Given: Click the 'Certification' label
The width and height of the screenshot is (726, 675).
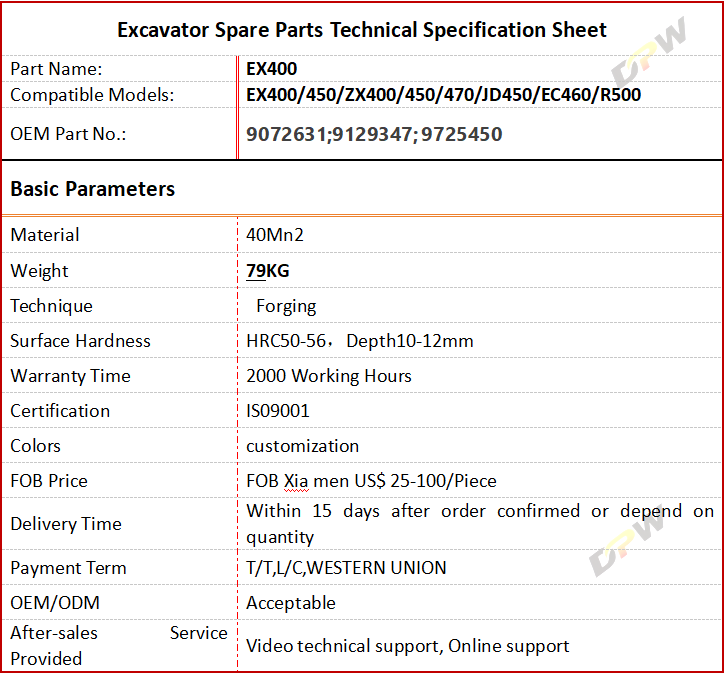Looking at the screenshot, I should [60, 411].
